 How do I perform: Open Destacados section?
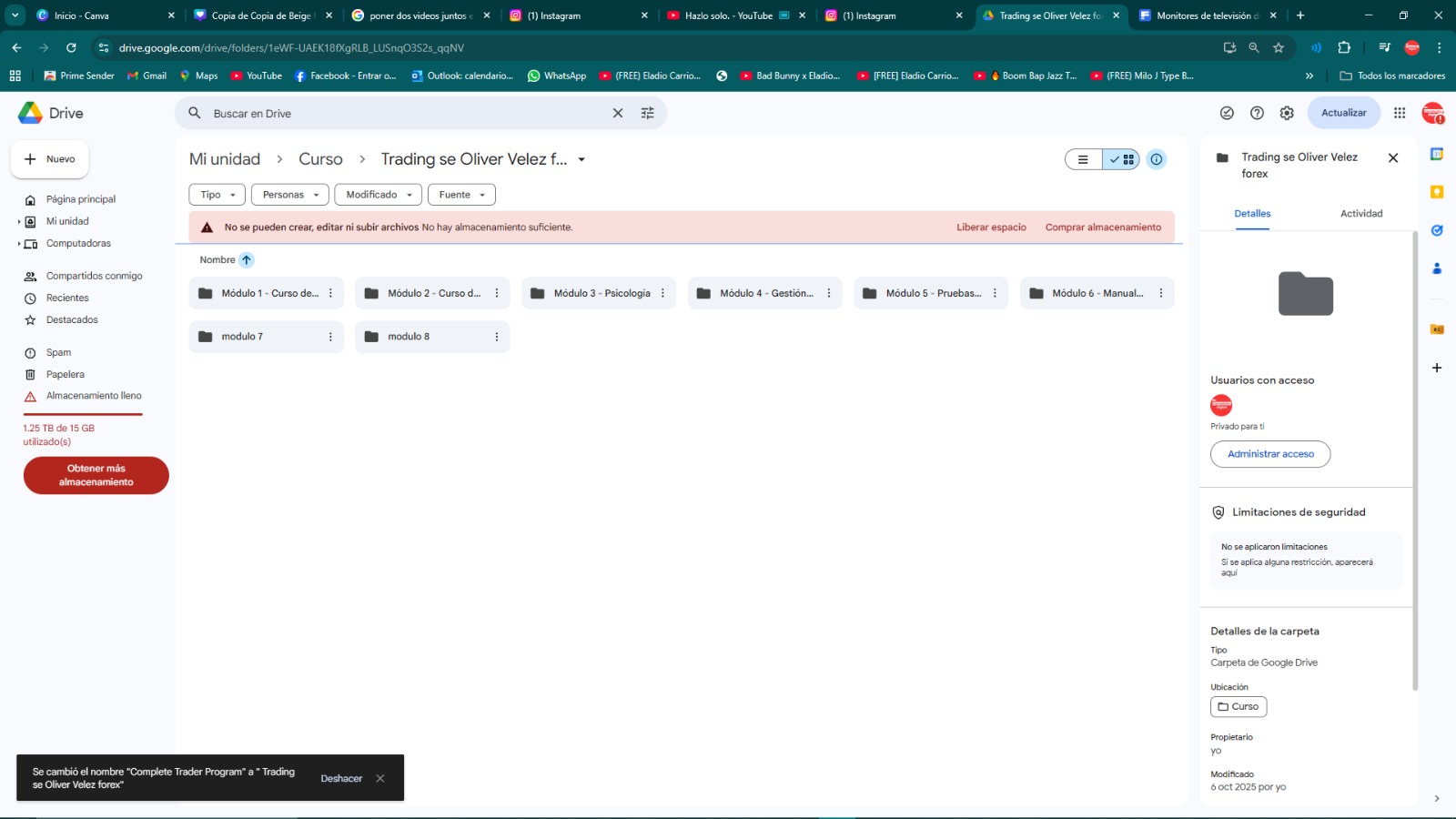(72, 319)
